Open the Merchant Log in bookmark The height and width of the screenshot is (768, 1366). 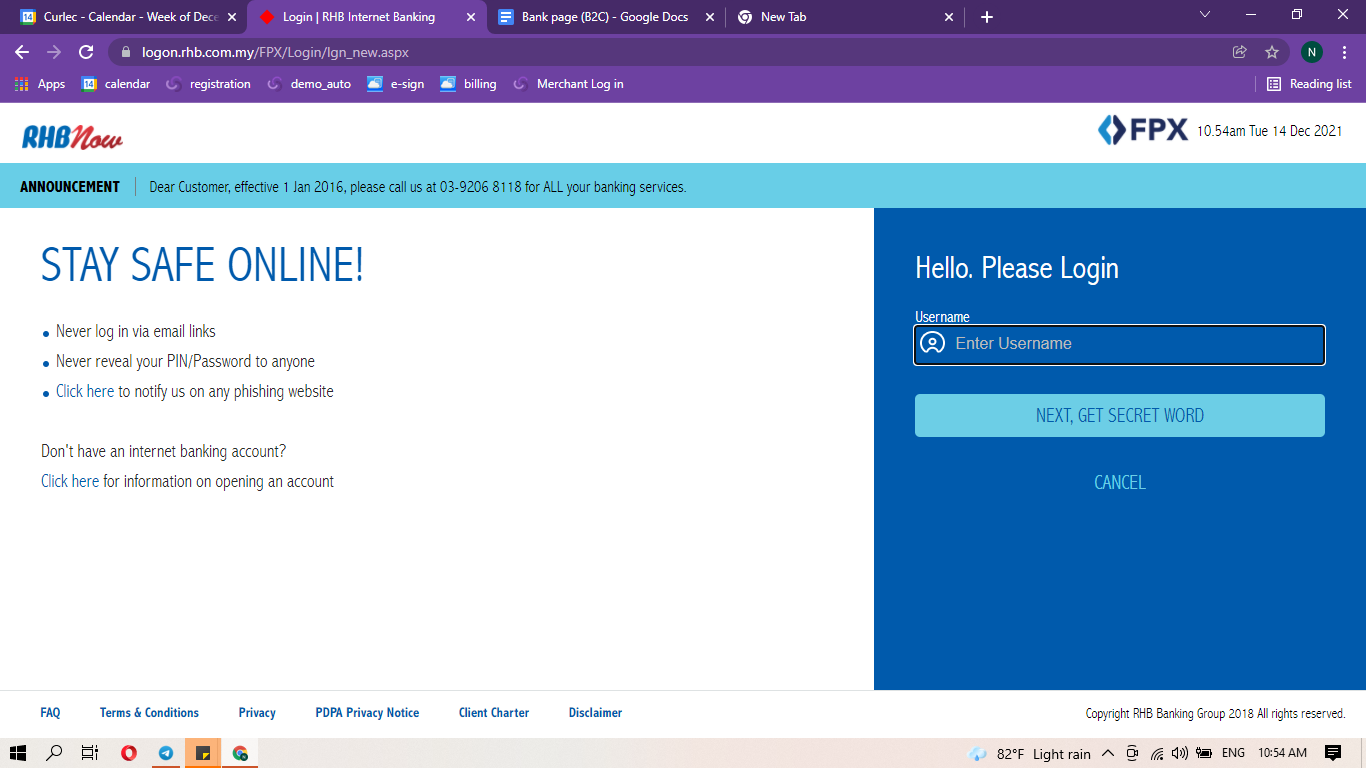[568, 84]
